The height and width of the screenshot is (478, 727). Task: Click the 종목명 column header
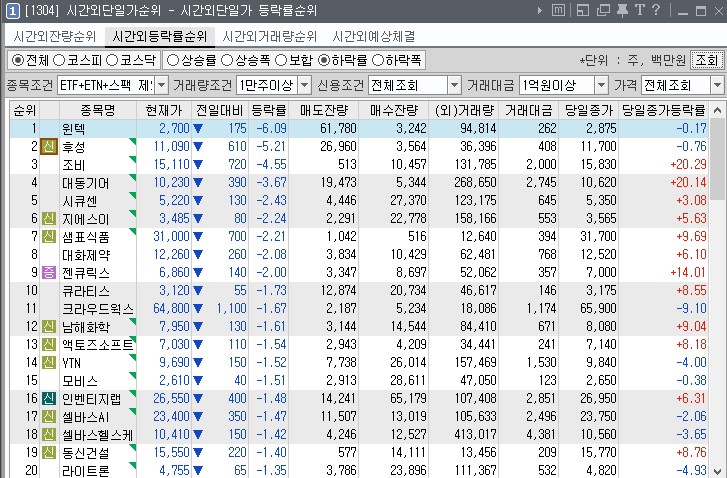click(98, 110)
